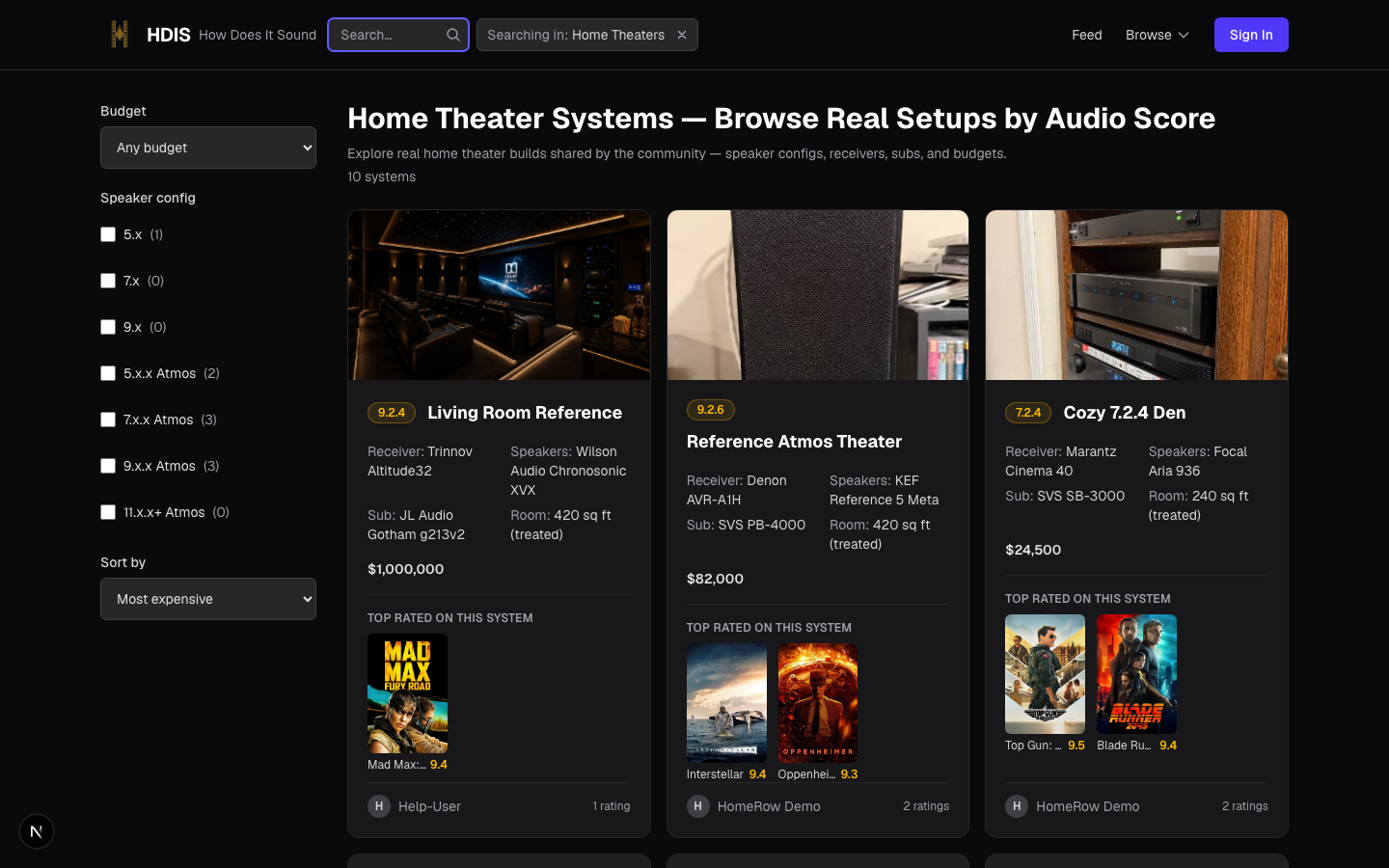
Task: Click 'How Does It Sound' tagline
Action: (x=258, y=35)
